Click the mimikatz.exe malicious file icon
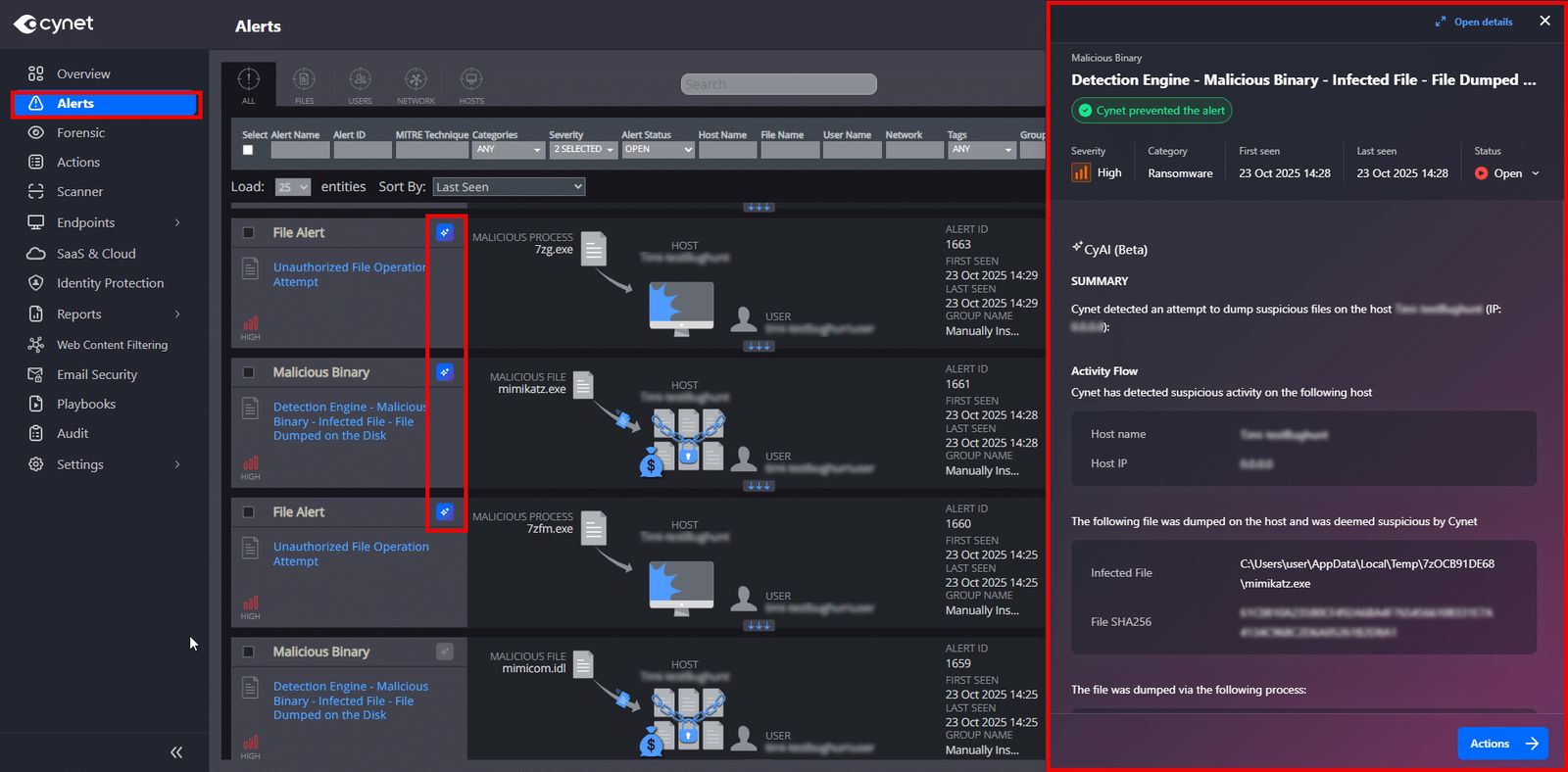 point(583,385)
